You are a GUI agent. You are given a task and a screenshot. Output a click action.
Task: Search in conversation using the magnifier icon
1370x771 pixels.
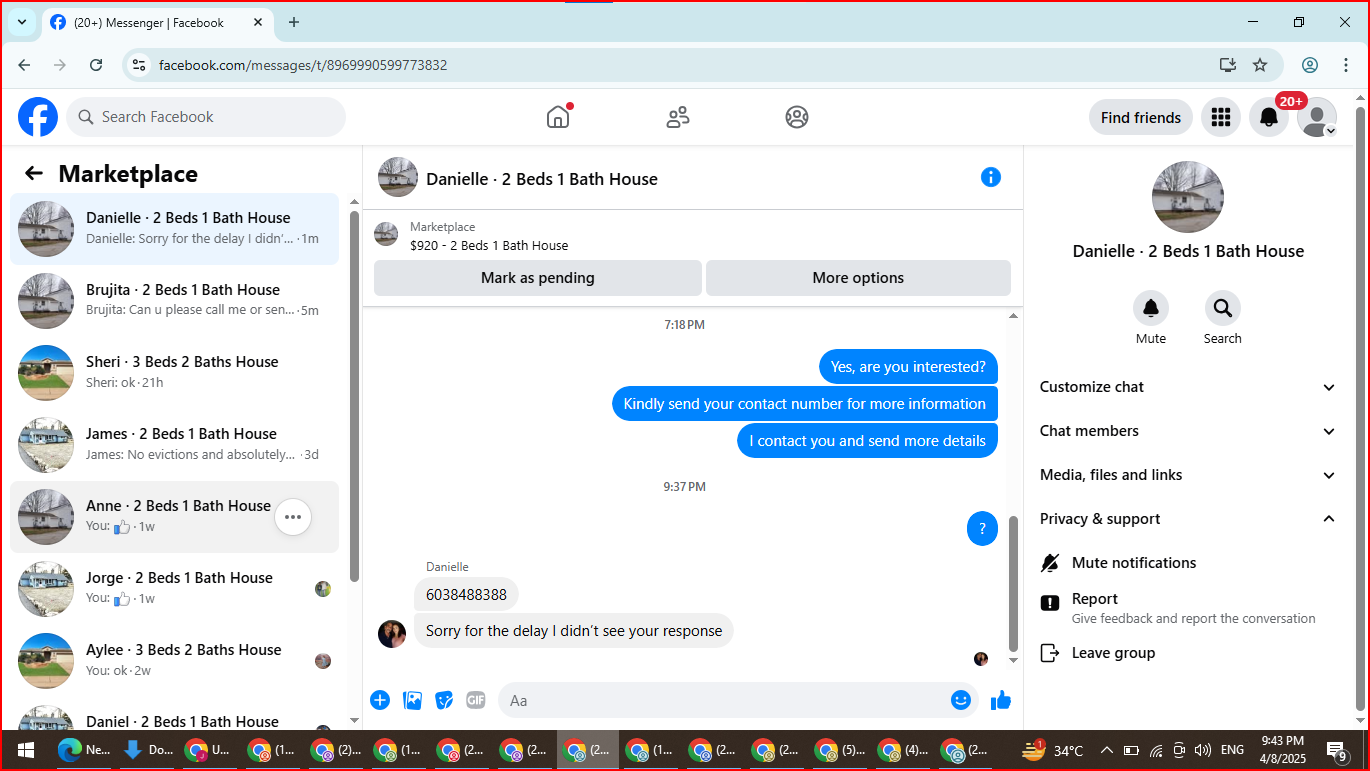click(1222, 308)
